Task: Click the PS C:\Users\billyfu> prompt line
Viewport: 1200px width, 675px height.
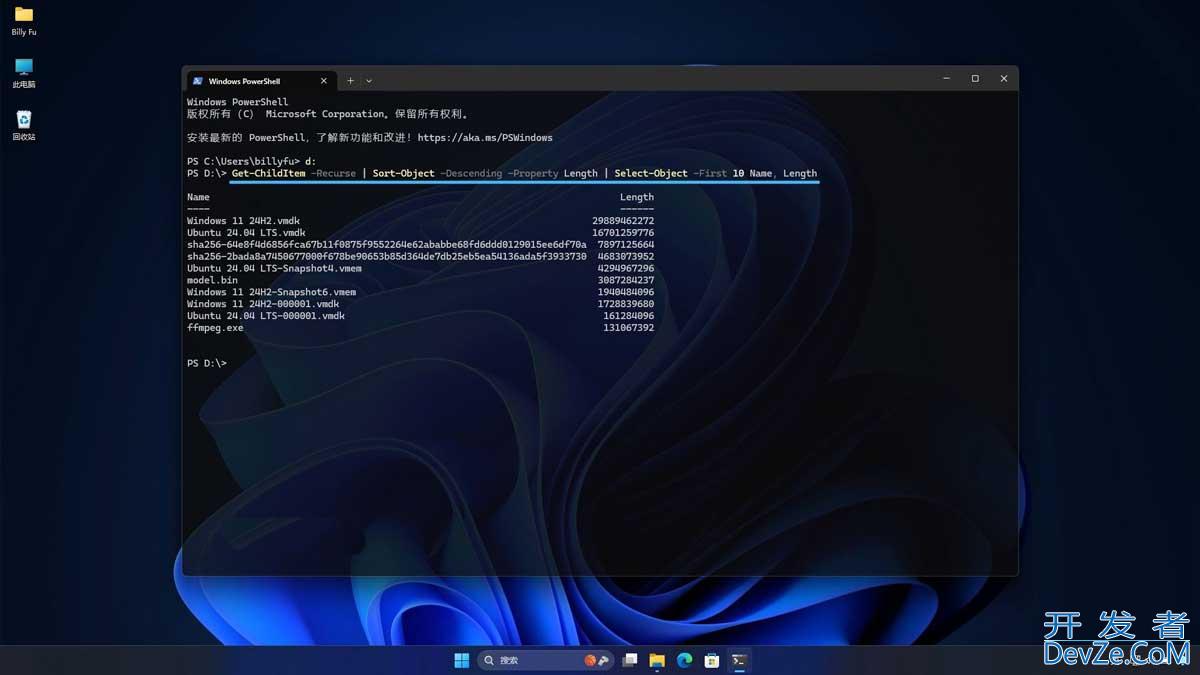Action: (x=252, y=161)
